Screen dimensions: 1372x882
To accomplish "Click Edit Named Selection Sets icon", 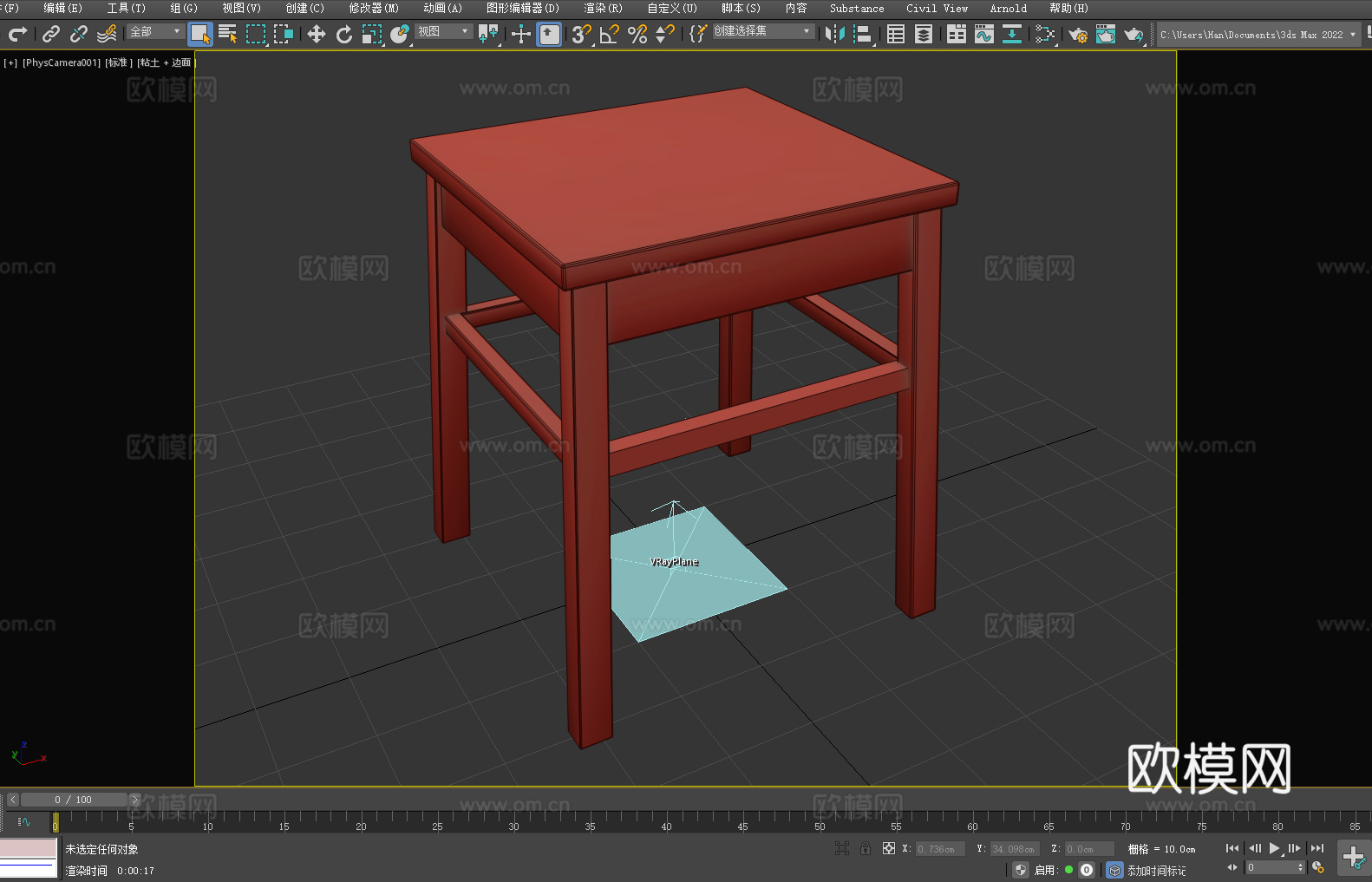I will click(697, 34).
